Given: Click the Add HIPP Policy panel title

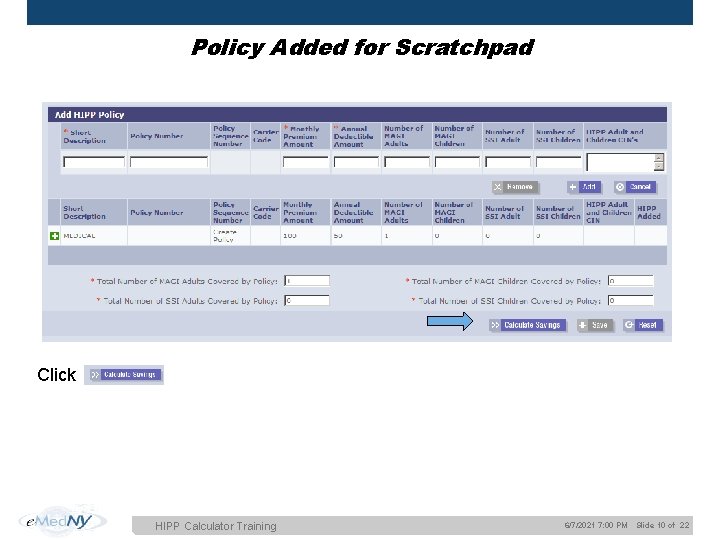Looking at the screenshot, I should [x=90, y=115].
